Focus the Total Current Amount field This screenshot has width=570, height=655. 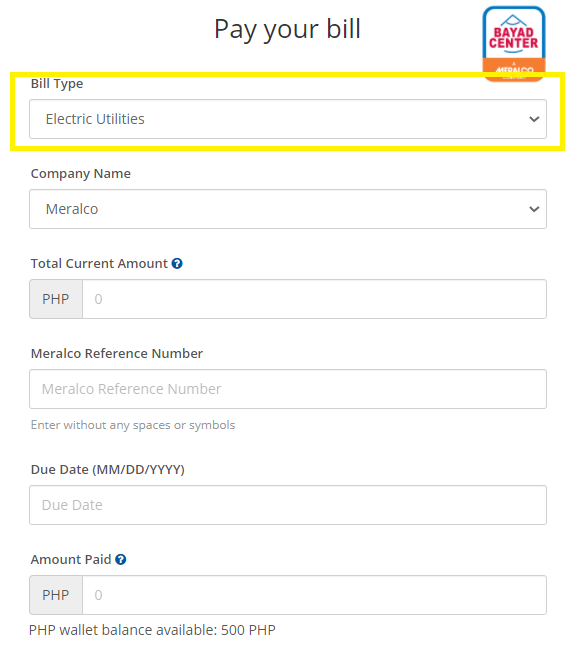point(314,299)
